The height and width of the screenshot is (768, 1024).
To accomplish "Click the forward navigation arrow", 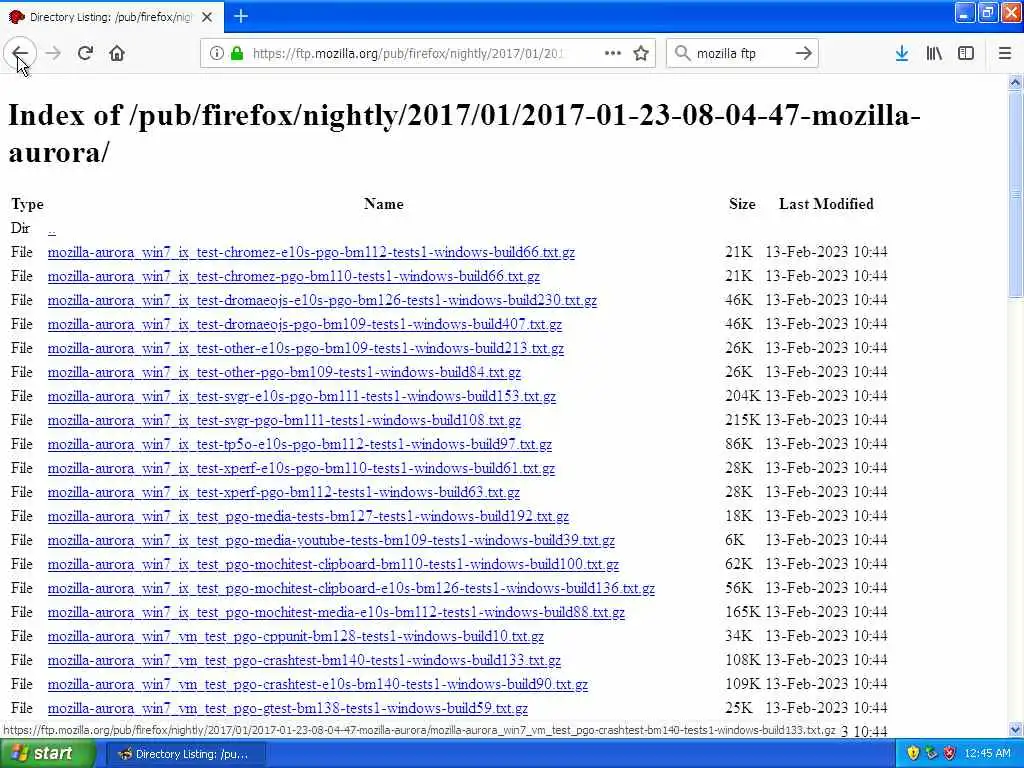I will pos(54,53).
